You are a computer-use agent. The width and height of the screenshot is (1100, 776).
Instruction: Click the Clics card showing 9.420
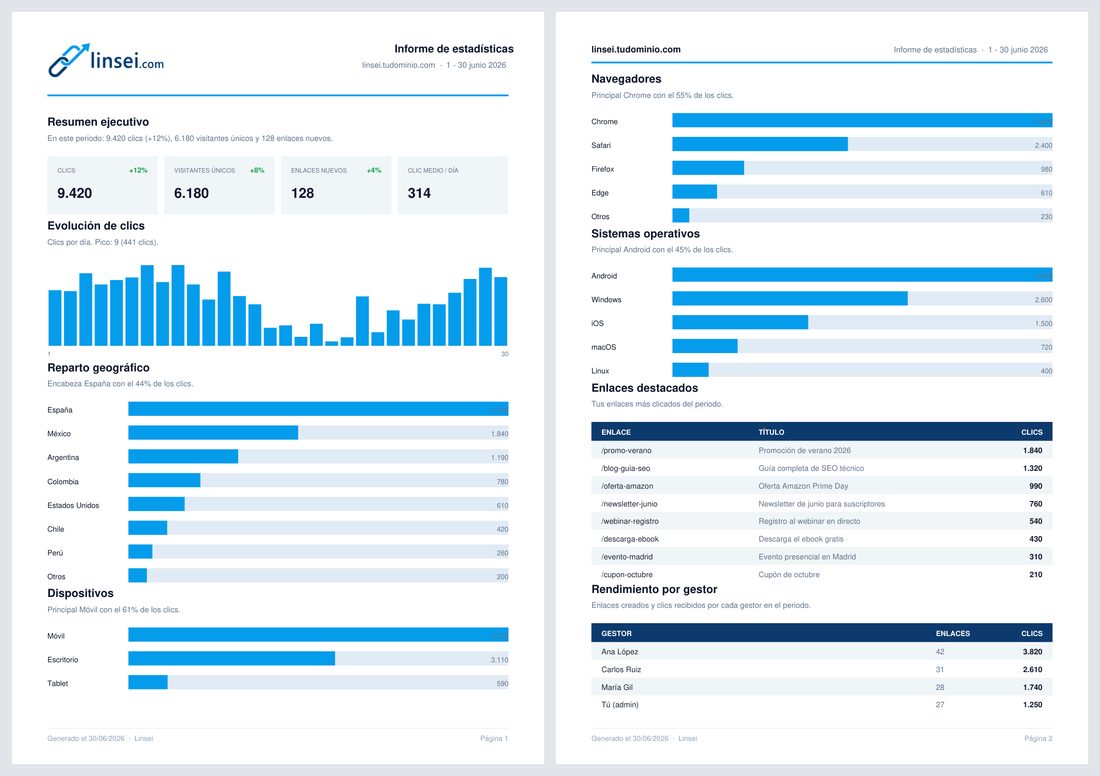pos(102,185)
